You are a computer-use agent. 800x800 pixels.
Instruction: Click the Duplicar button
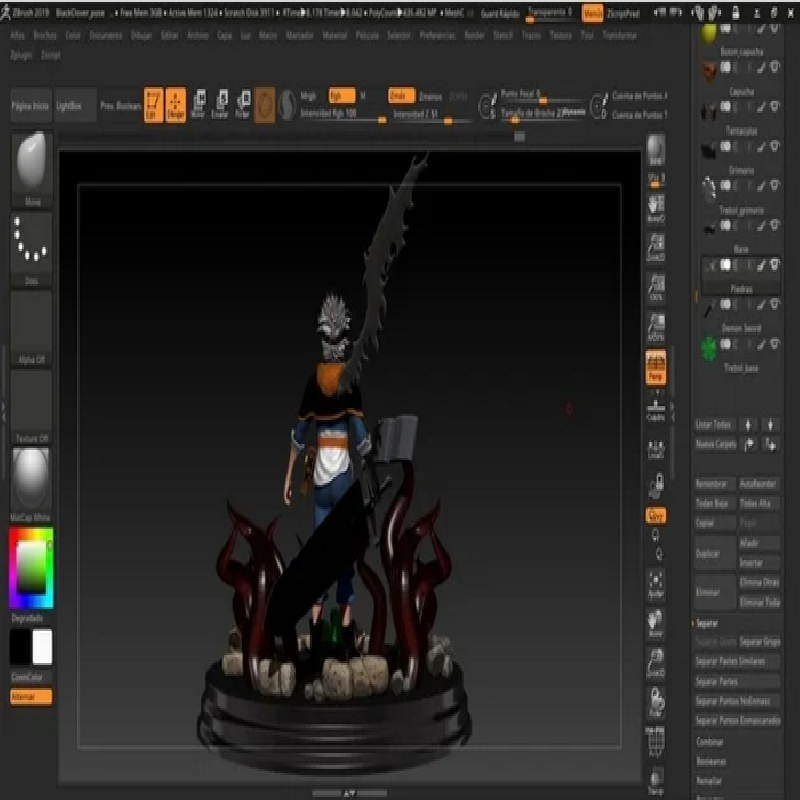coord(714,552)
